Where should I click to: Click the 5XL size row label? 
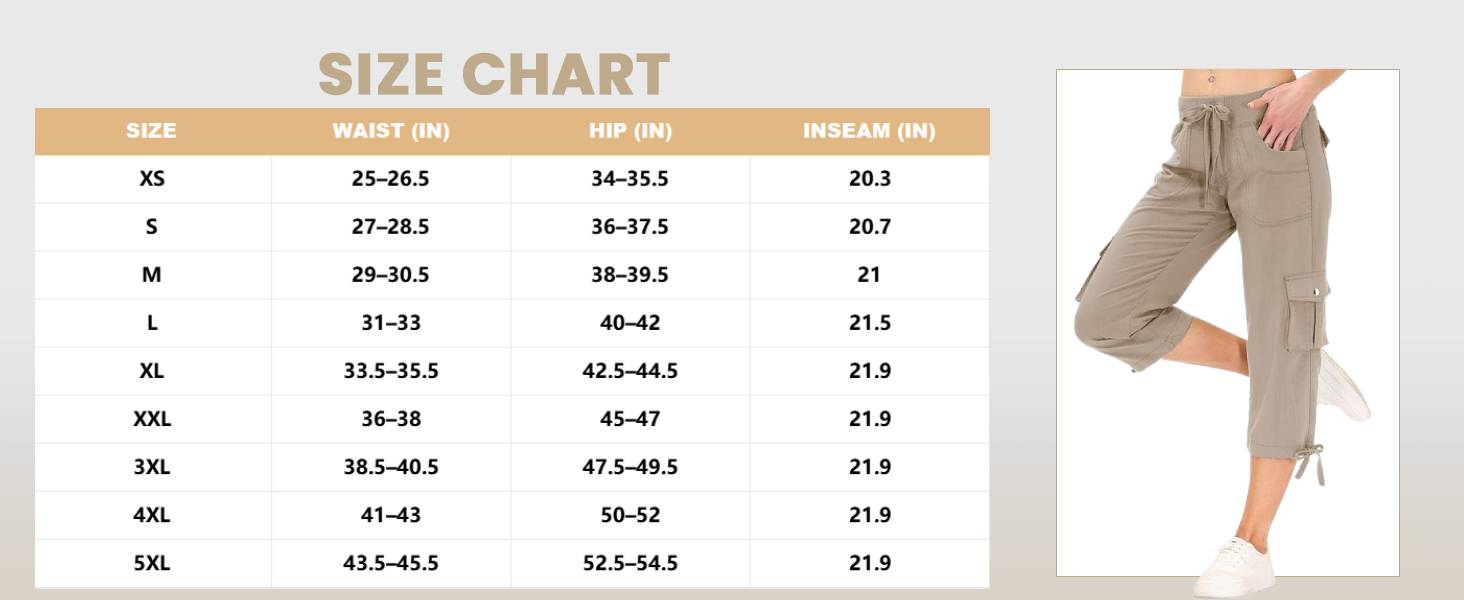coord(152,563)
